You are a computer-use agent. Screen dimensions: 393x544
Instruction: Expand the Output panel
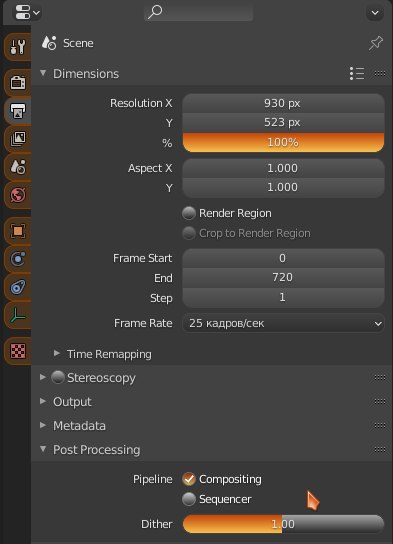click(43, 401)
